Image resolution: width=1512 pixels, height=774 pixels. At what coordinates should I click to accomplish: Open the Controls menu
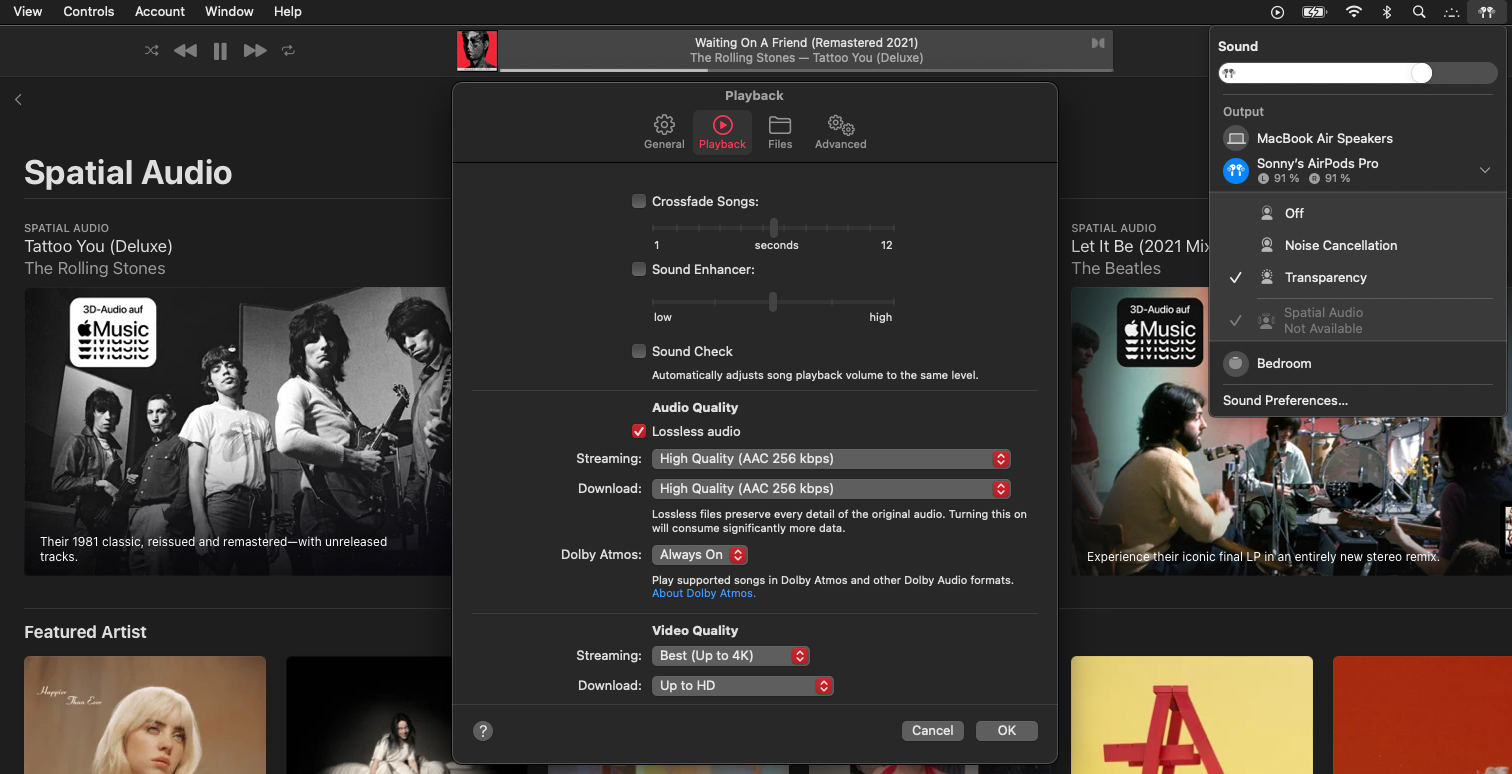click(x=89, y=12)
